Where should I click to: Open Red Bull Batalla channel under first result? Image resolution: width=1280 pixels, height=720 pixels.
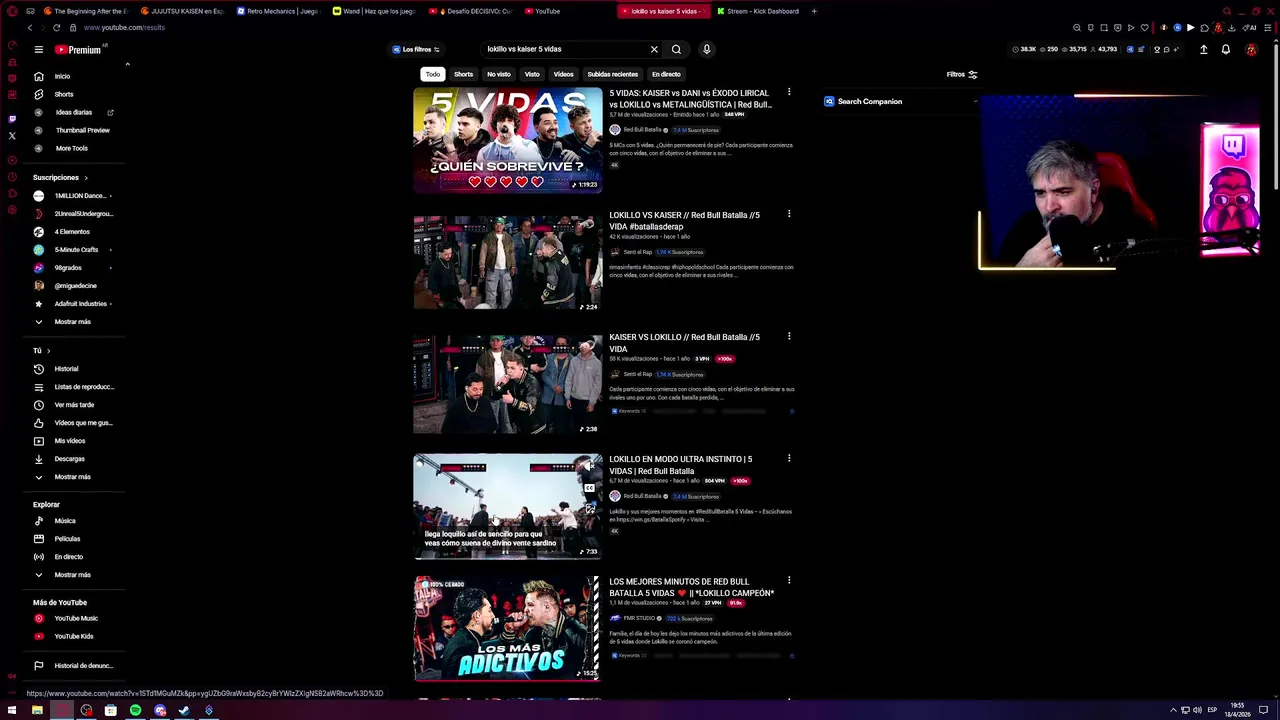point(642,130)
